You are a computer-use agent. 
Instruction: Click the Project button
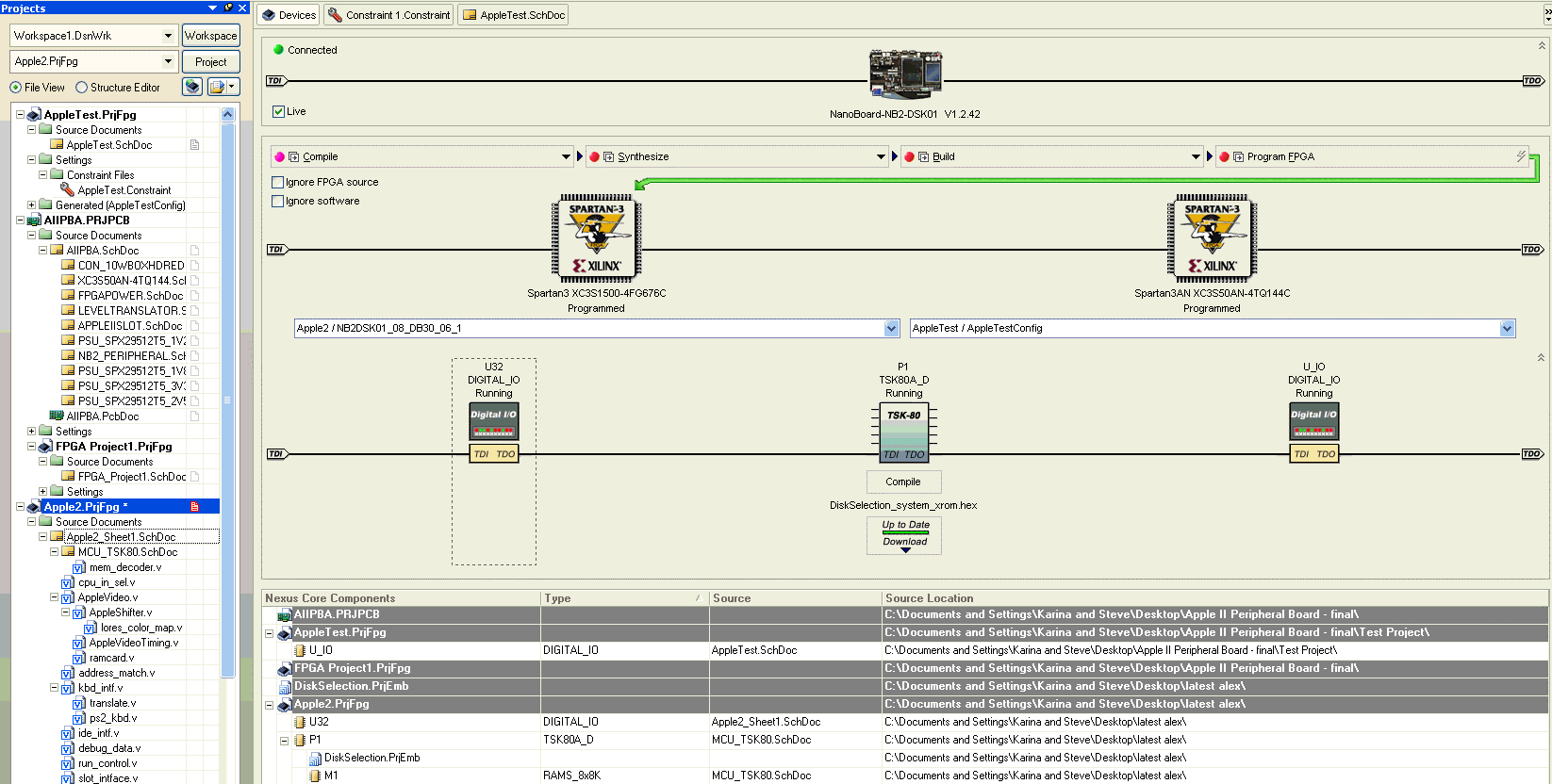point(211,61)
